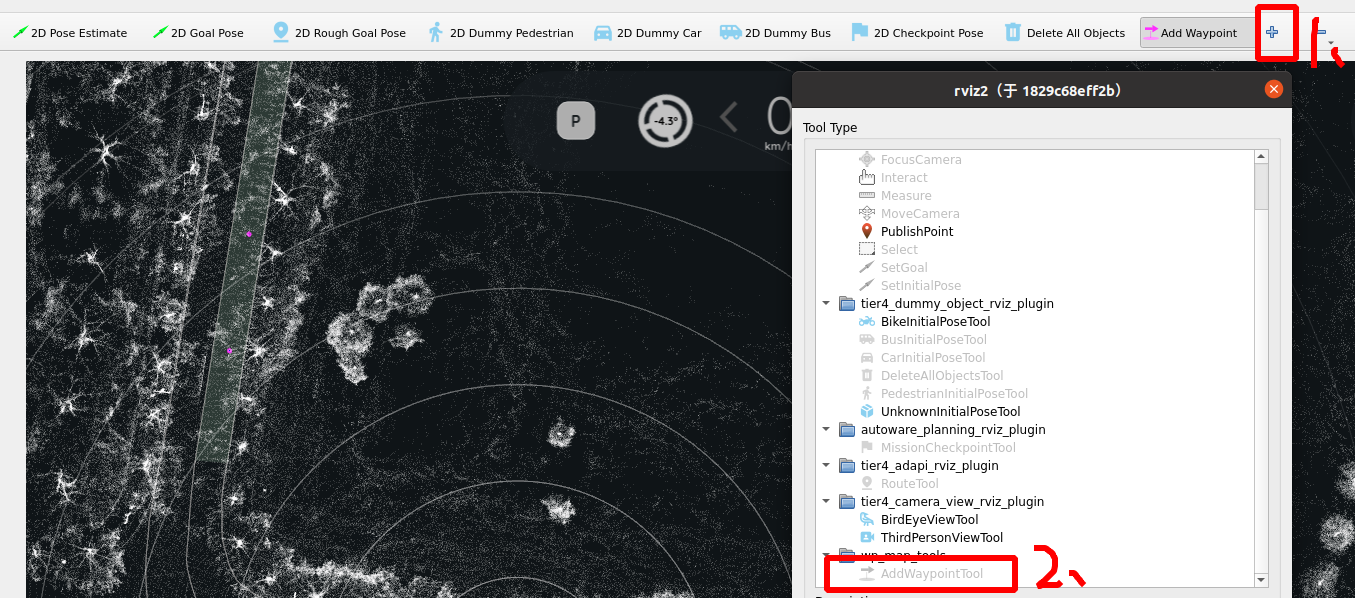Pick SetGoal from tool list
The height and width of the screenshot is (598, 1355).
(893, 268)
